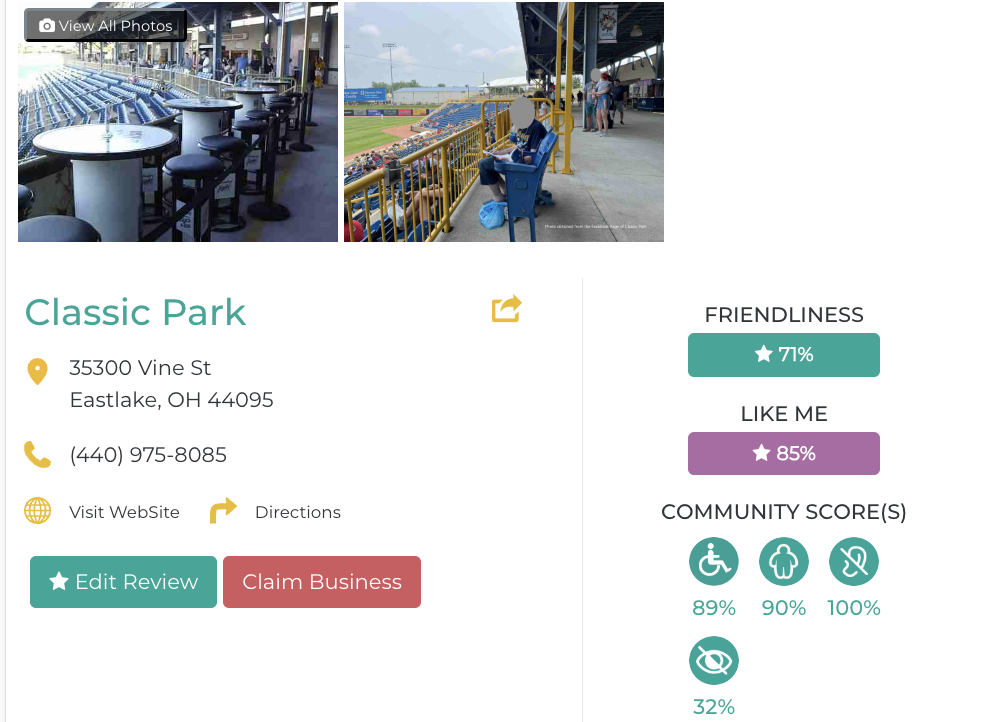
Task: Open View All Photos gallery
Action: [106, 26]
